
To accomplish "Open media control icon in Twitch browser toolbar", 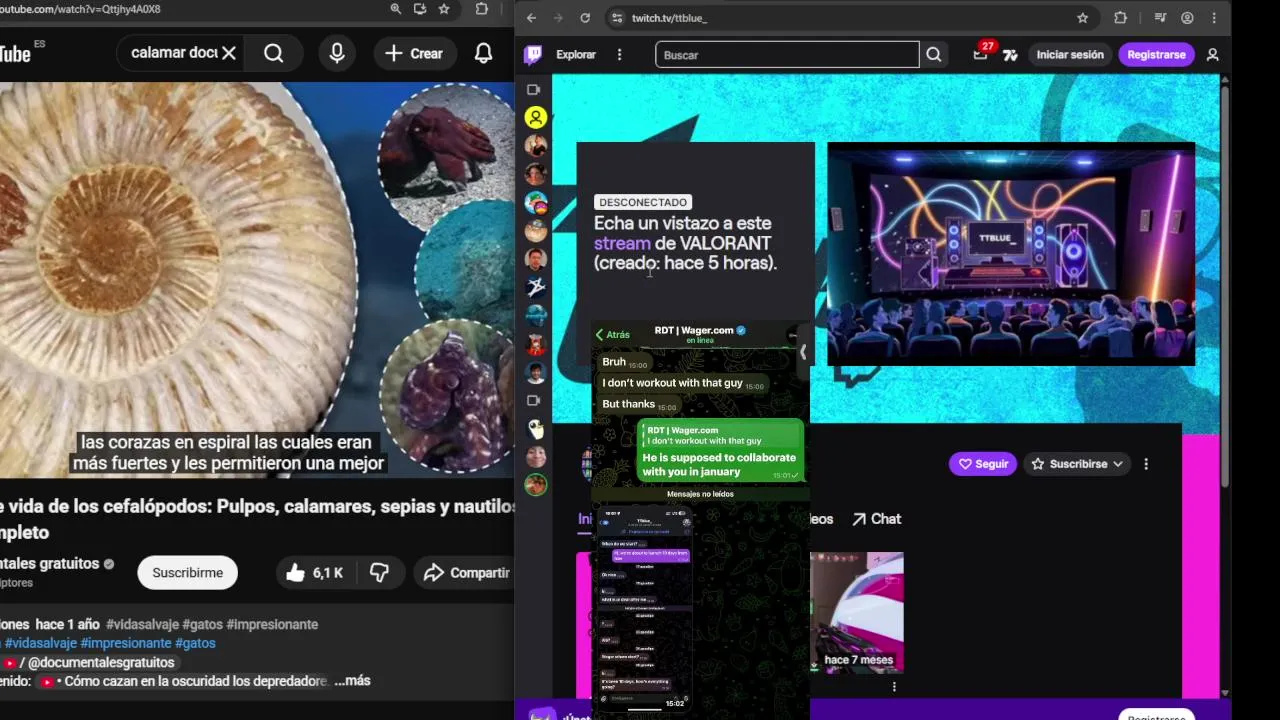I will (x=1160, y=18).
